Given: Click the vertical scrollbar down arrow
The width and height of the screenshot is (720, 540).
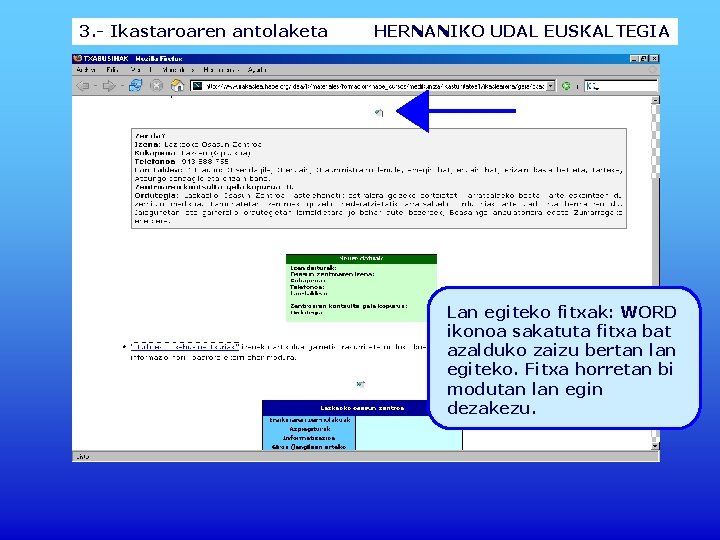Looking at the screenshot, I should [x=655, y=445].
